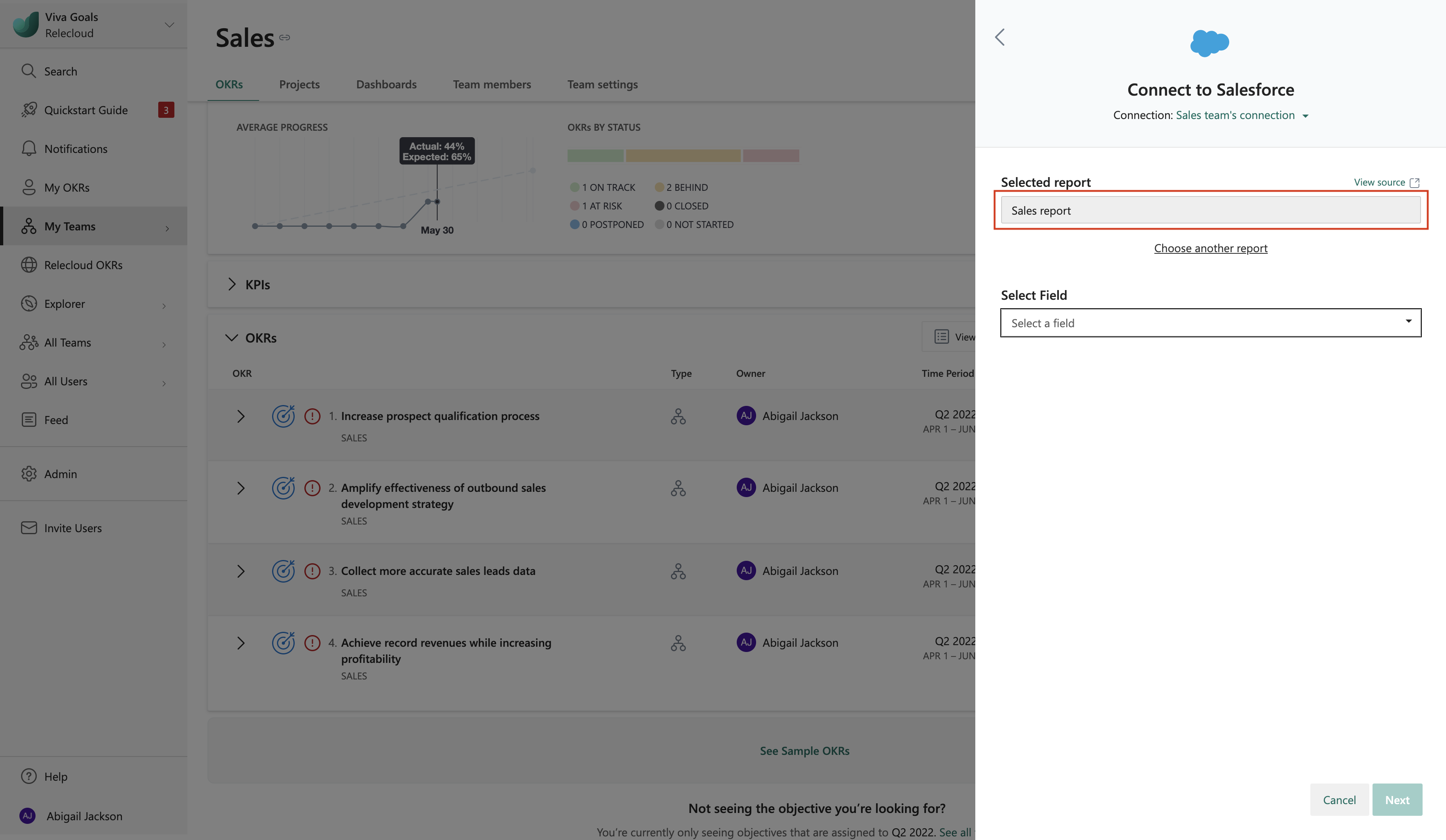Image resolution: width=1446 pixels, height=840 pixels.
Task: Click the Invite Users envelope icon
Action: (x=29, y=527)
